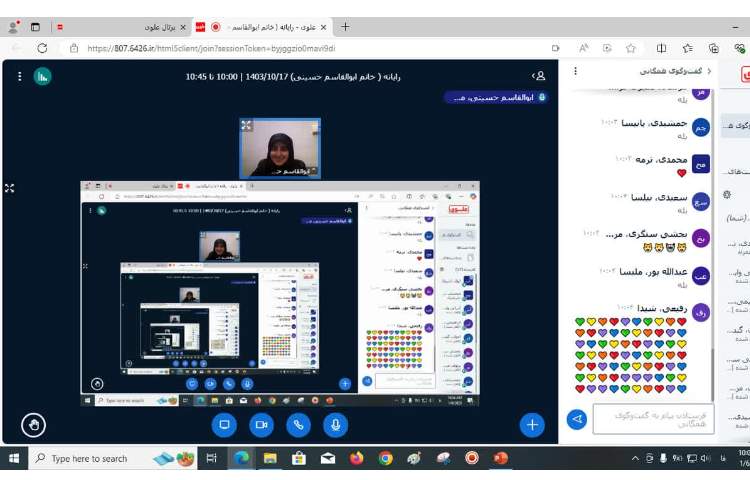Click the phone audio button
This screenshot has width=750, height=480.
coord(298,424)
